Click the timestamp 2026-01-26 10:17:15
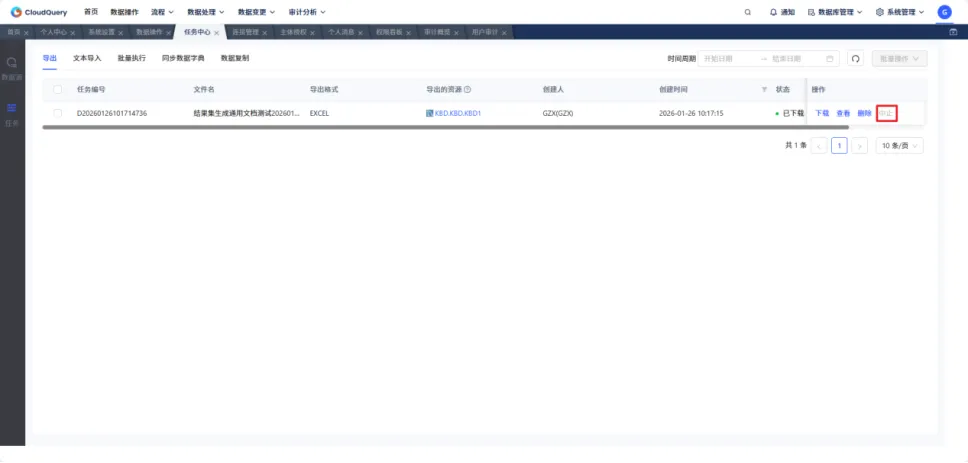The height and width of the screenshot is (463, 968). tap(691, 114)
